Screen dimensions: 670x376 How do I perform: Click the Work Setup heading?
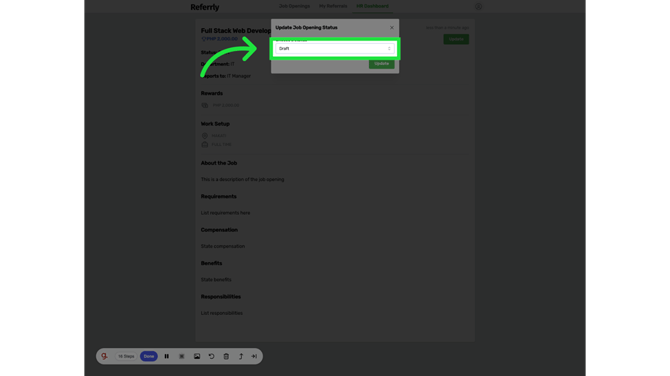pyautogui.click(x=215, y=124)
